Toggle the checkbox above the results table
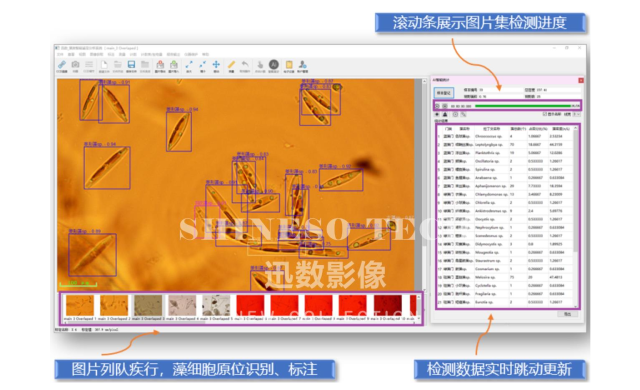The image size is (640, 390). pyautogui.click(x=544, y=114)
